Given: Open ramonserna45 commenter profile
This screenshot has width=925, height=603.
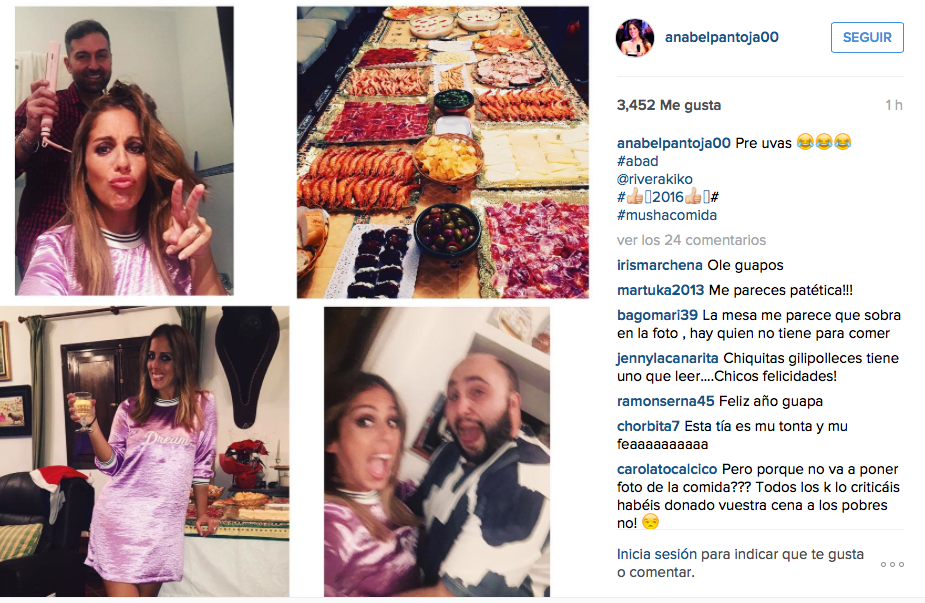Looking at the screenshot, I should pyautogui.click(x=665, y=401).
